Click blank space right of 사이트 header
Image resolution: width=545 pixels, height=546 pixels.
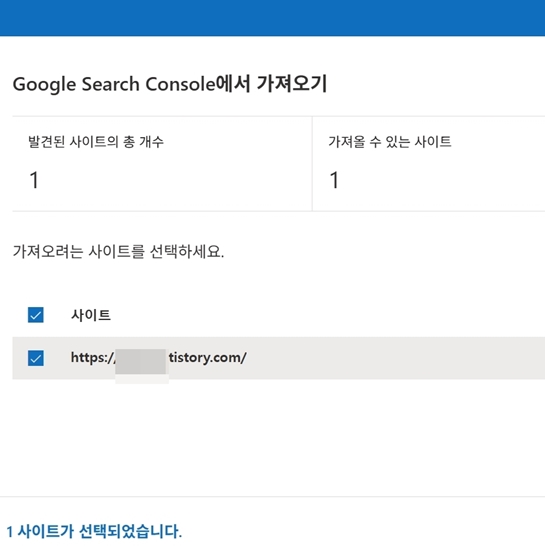pos(327,315)
